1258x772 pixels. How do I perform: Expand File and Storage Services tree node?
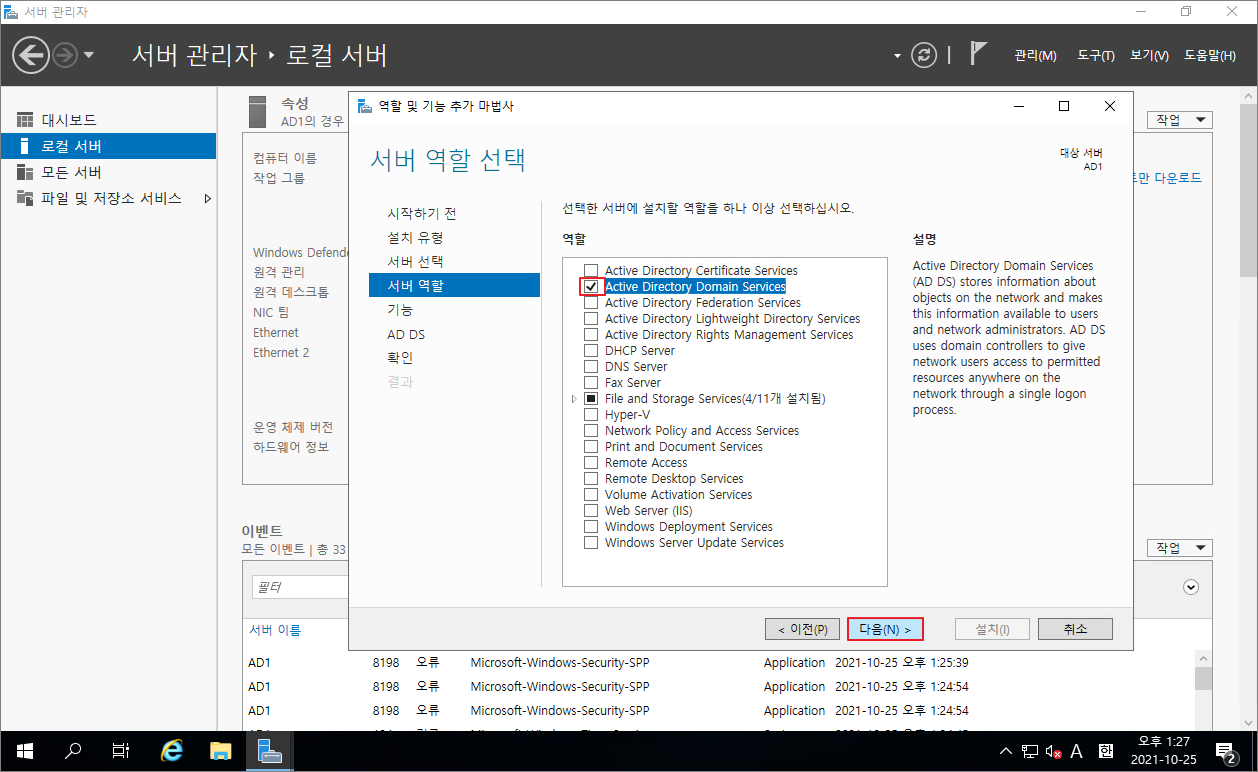click(x=574, y=399)
